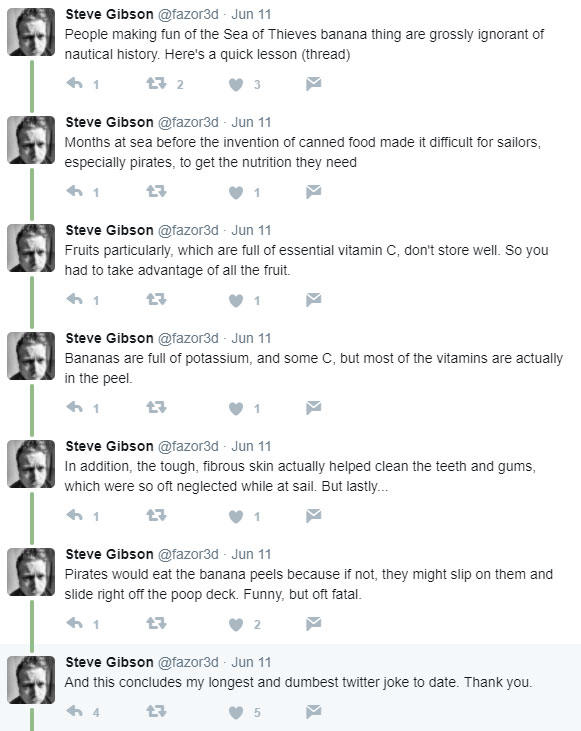581x731 pixels.
Task: Open @fazor3d handle on the potassium tweet
Action: click(x=188, y=338)
